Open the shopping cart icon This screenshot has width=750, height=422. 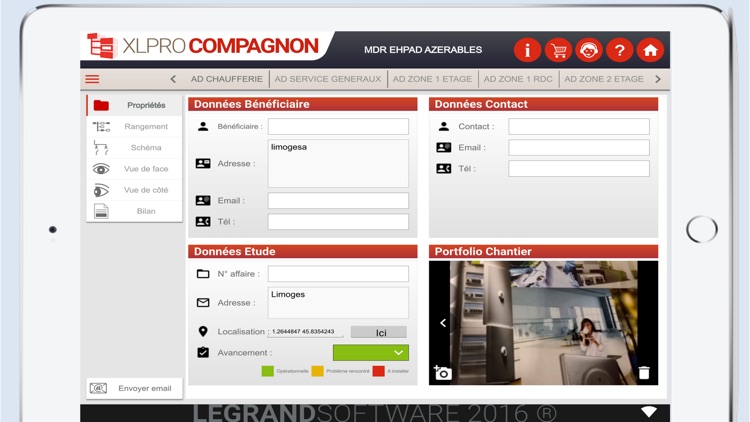tap(558, 50)
